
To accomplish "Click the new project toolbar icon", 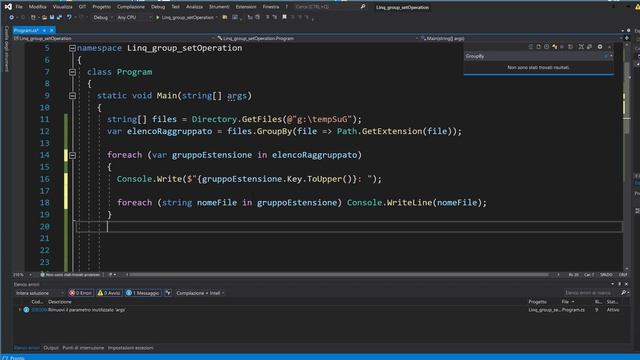I will point(33,17).
